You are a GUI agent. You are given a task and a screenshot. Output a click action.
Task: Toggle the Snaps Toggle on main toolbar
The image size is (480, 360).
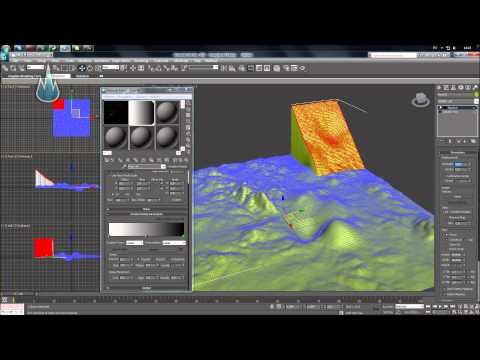(x=152, y=68)
